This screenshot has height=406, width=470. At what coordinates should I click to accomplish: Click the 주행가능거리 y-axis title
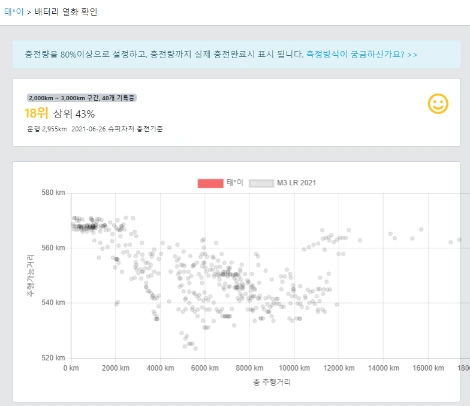click(30, 276)
